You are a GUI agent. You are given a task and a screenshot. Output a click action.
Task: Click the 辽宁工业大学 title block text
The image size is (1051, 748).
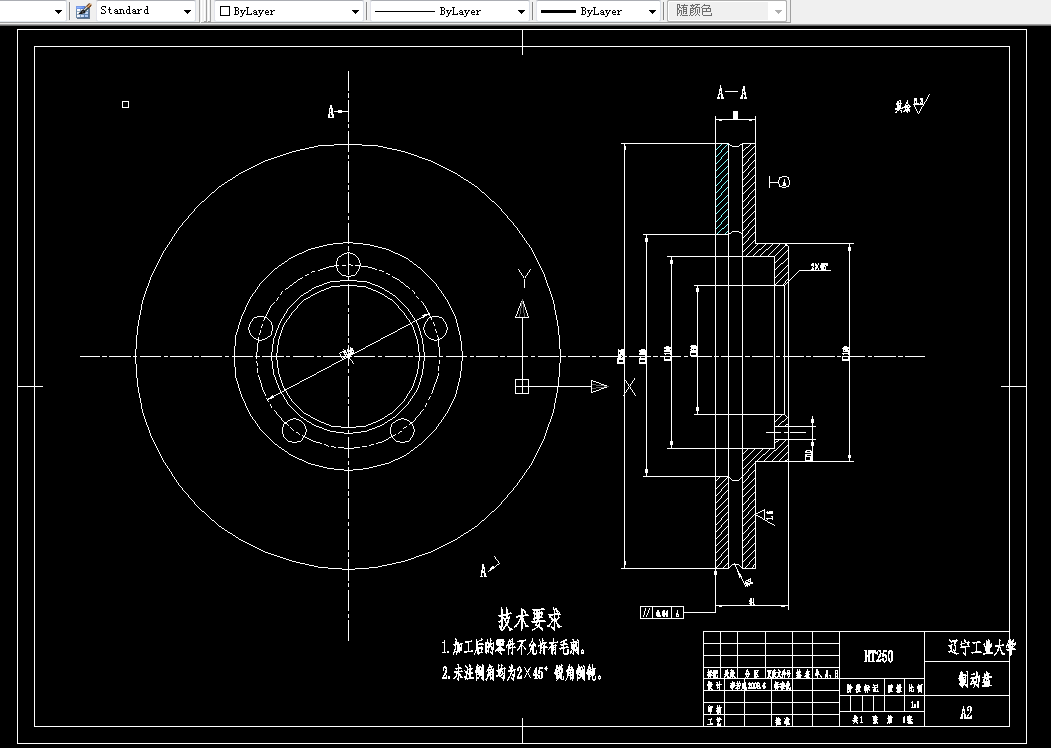click(x=982, y=647)
